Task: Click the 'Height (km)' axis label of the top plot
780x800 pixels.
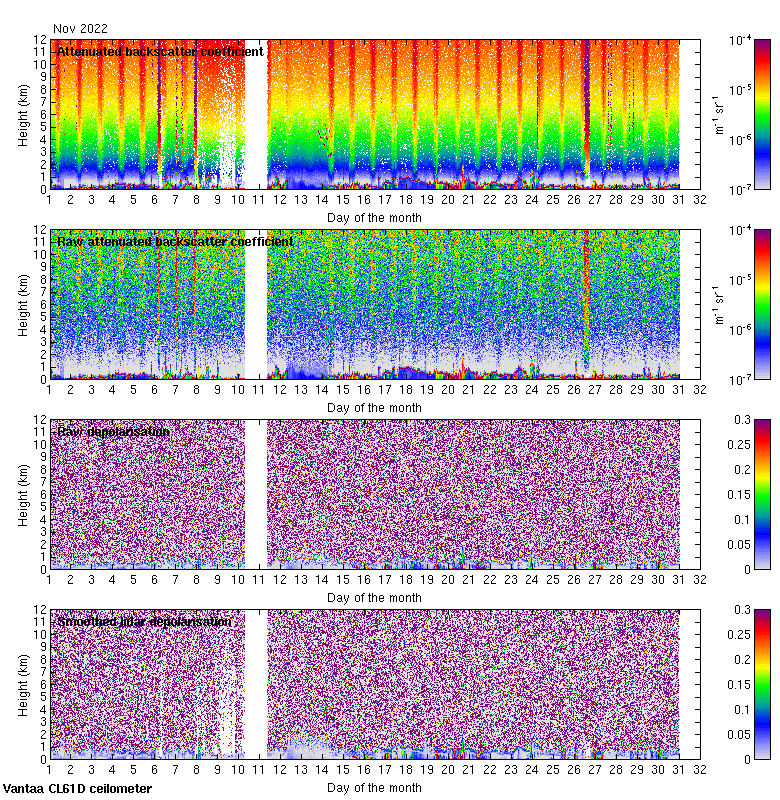Action: tap(24, 114)
